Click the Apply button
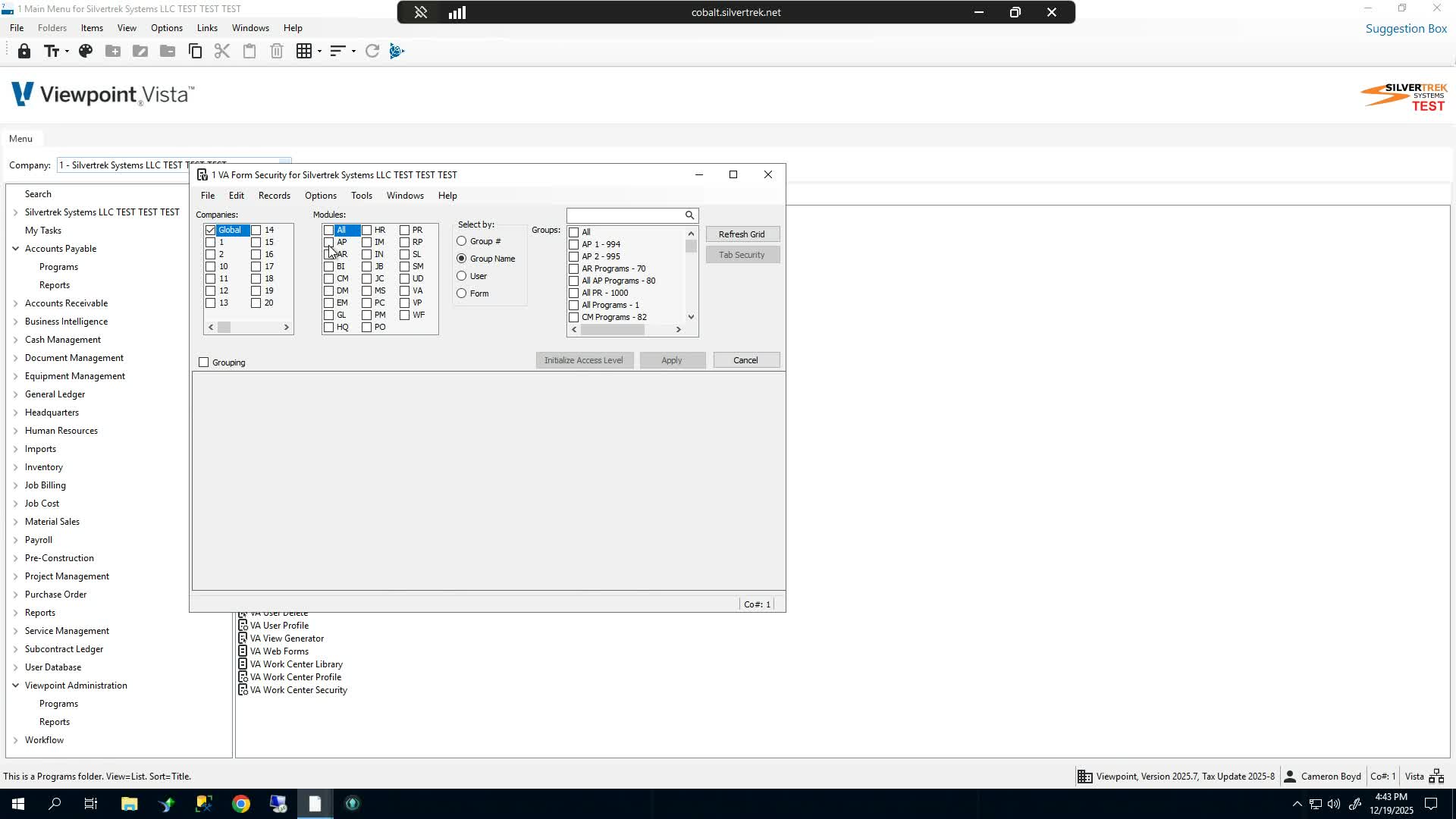 click(x=672, y=360)
